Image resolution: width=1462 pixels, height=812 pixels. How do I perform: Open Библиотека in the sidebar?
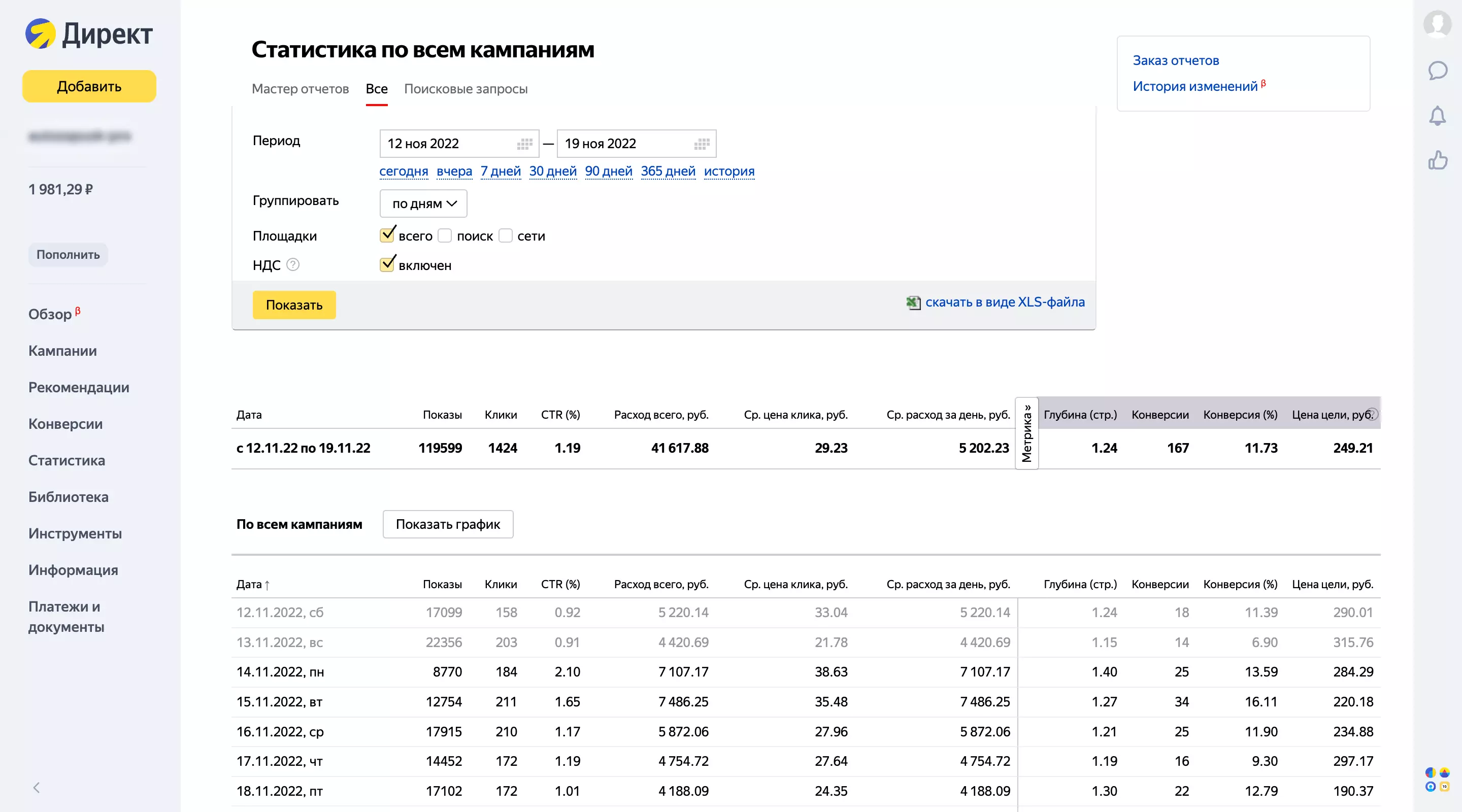[x=68, y=496]
